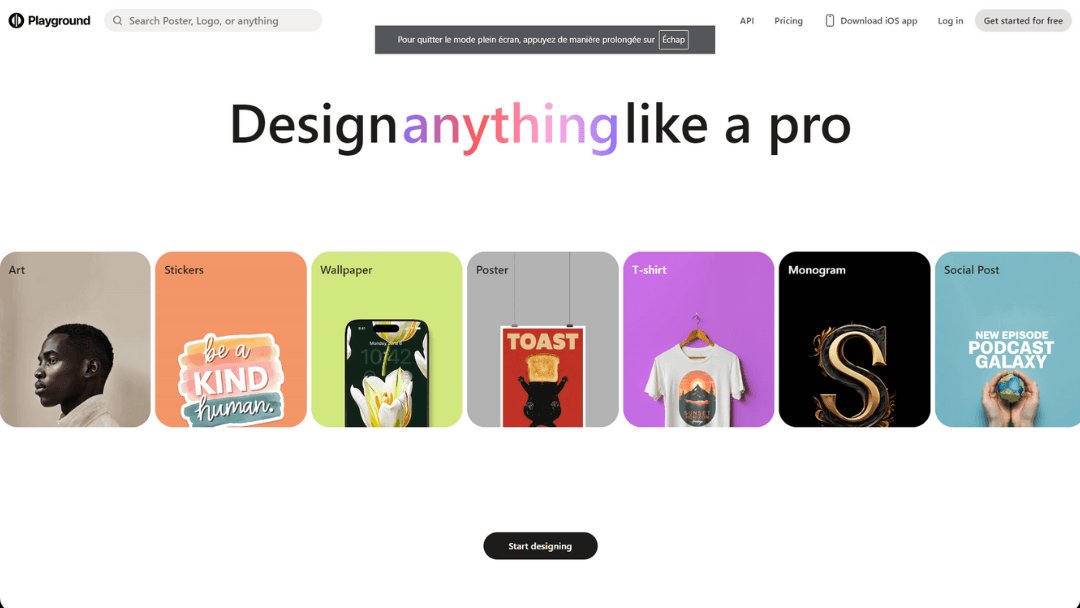
Task: Open the Wallpaper category card
Action: tap(386, 339)
